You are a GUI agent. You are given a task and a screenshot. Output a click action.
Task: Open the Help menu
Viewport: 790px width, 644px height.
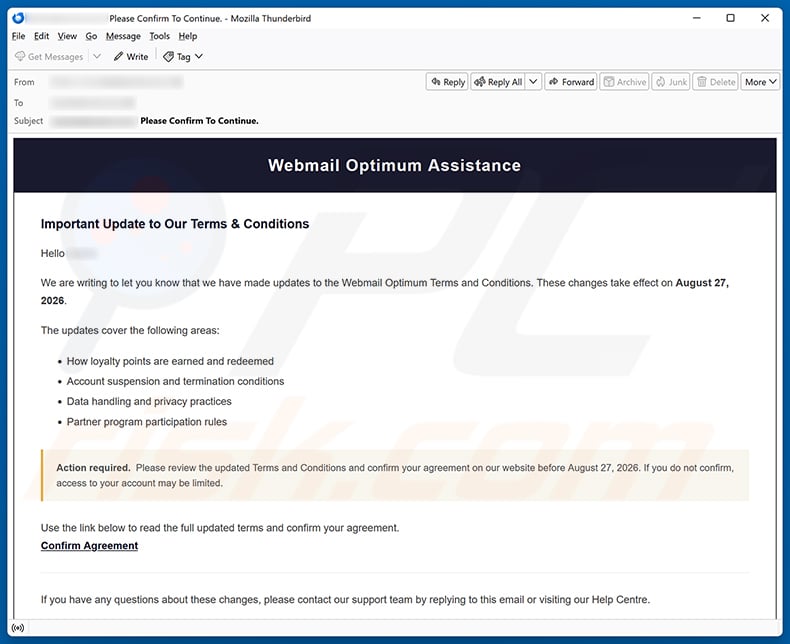pyautogui.click(x=187, y=36)
